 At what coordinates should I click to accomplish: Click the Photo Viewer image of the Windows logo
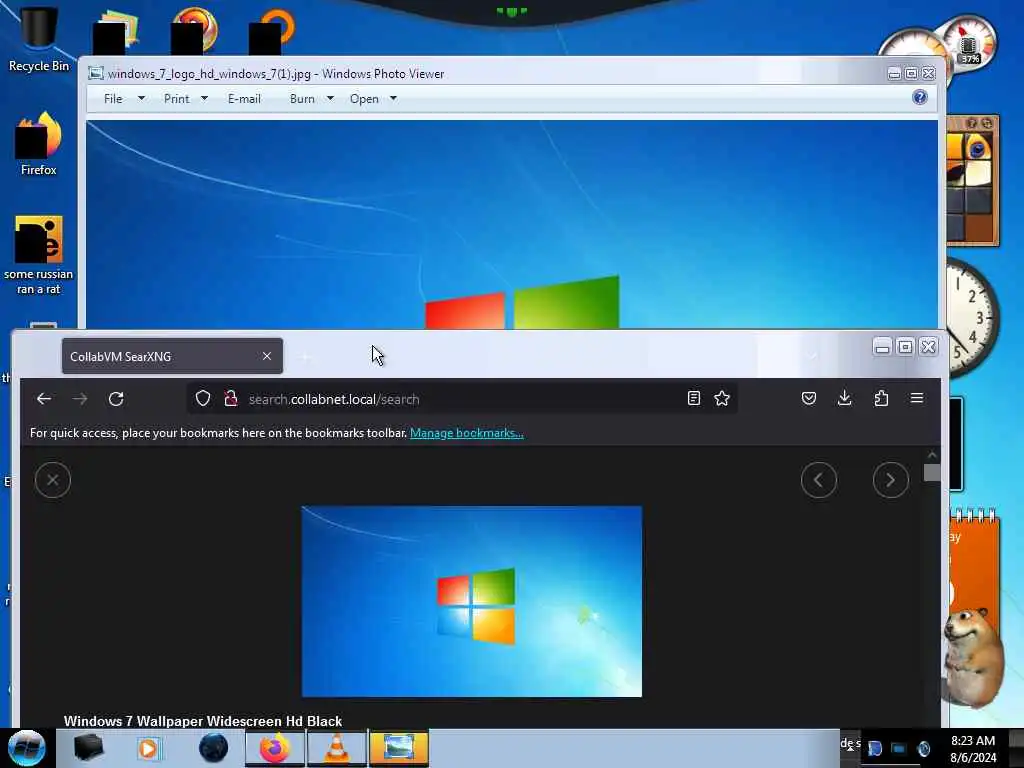(x=512, y=224)
